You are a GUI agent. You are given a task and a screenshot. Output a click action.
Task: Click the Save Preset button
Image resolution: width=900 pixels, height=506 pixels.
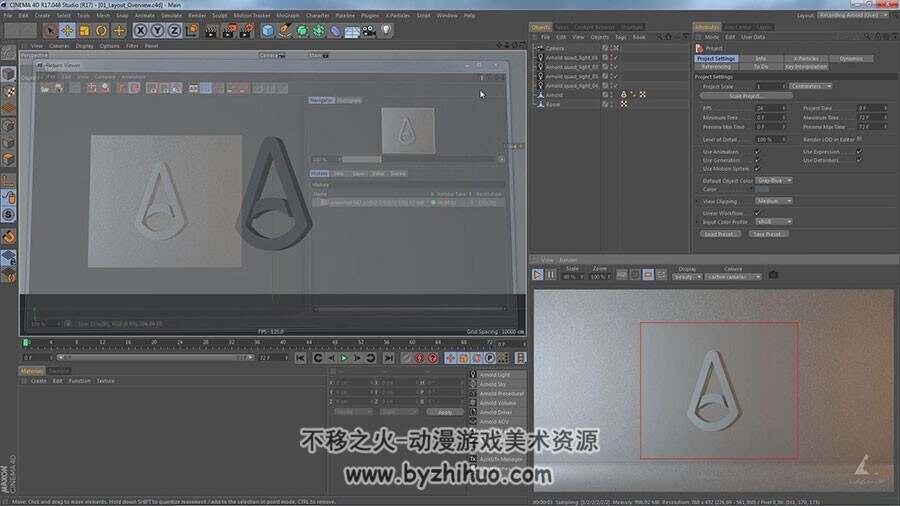(769, 234)
